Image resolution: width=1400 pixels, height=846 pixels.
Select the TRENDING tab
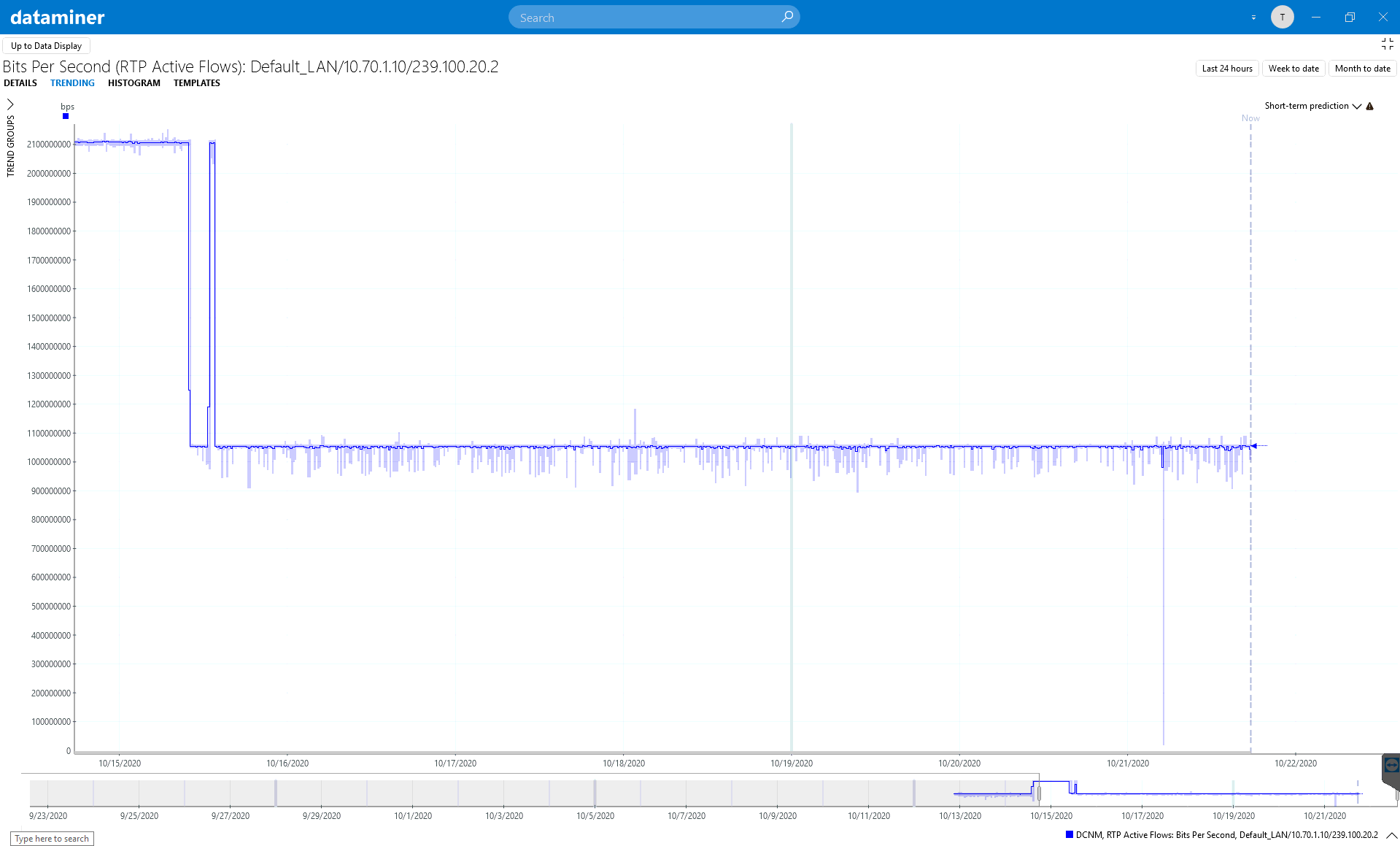(x=72, y=83)
